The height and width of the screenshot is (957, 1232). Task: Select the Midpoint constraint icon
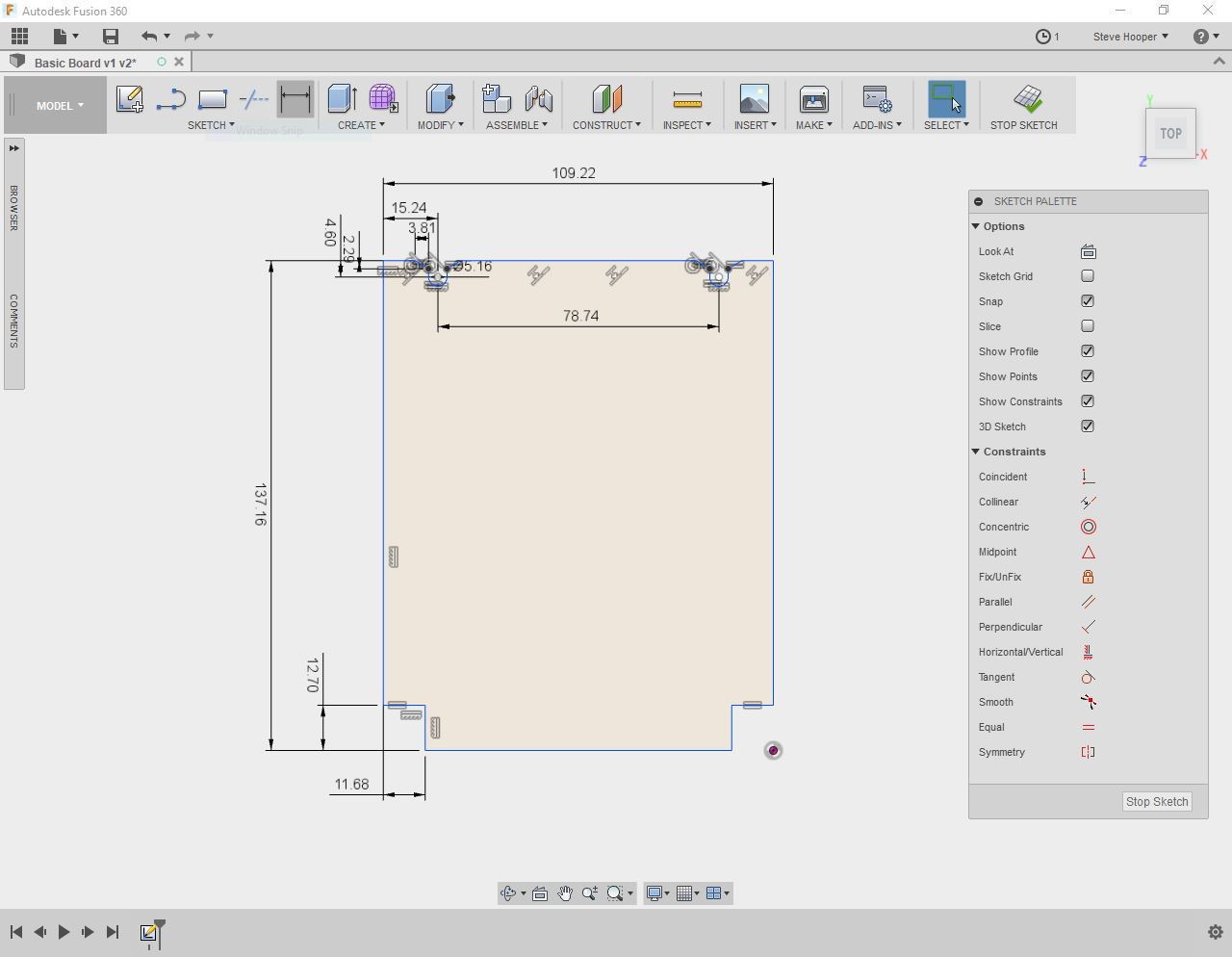click(1088, 552)
